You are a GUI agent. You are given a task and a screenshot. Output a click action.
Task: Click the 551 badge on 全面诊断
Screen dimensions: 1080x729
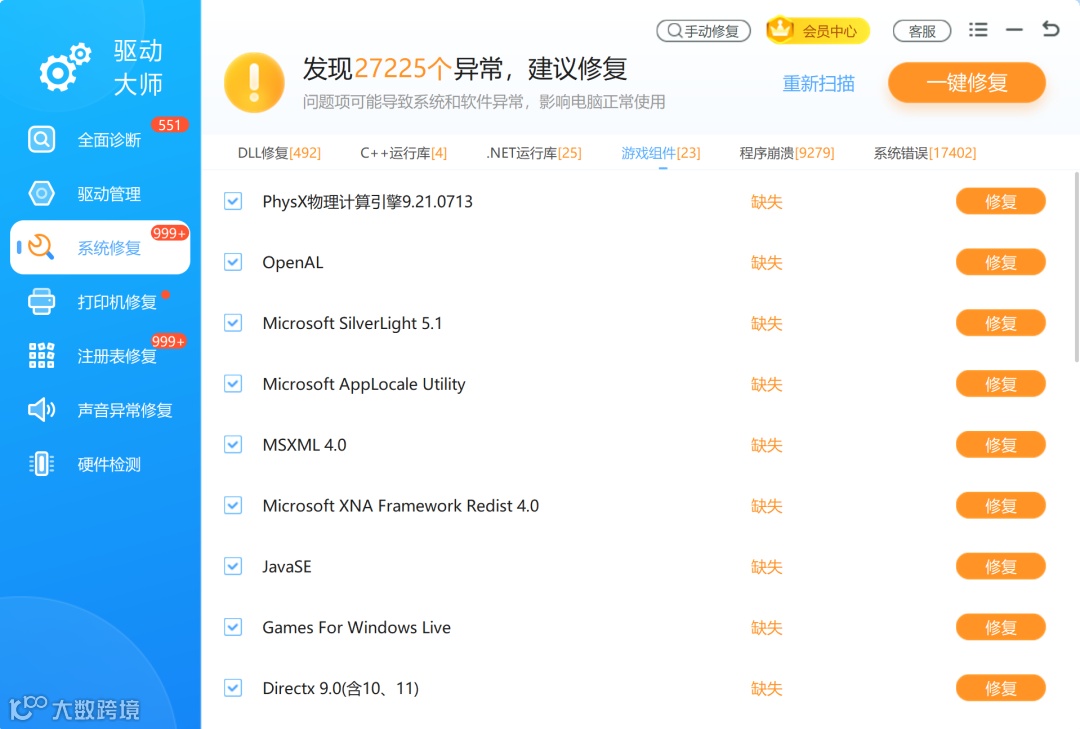[169, 125]
